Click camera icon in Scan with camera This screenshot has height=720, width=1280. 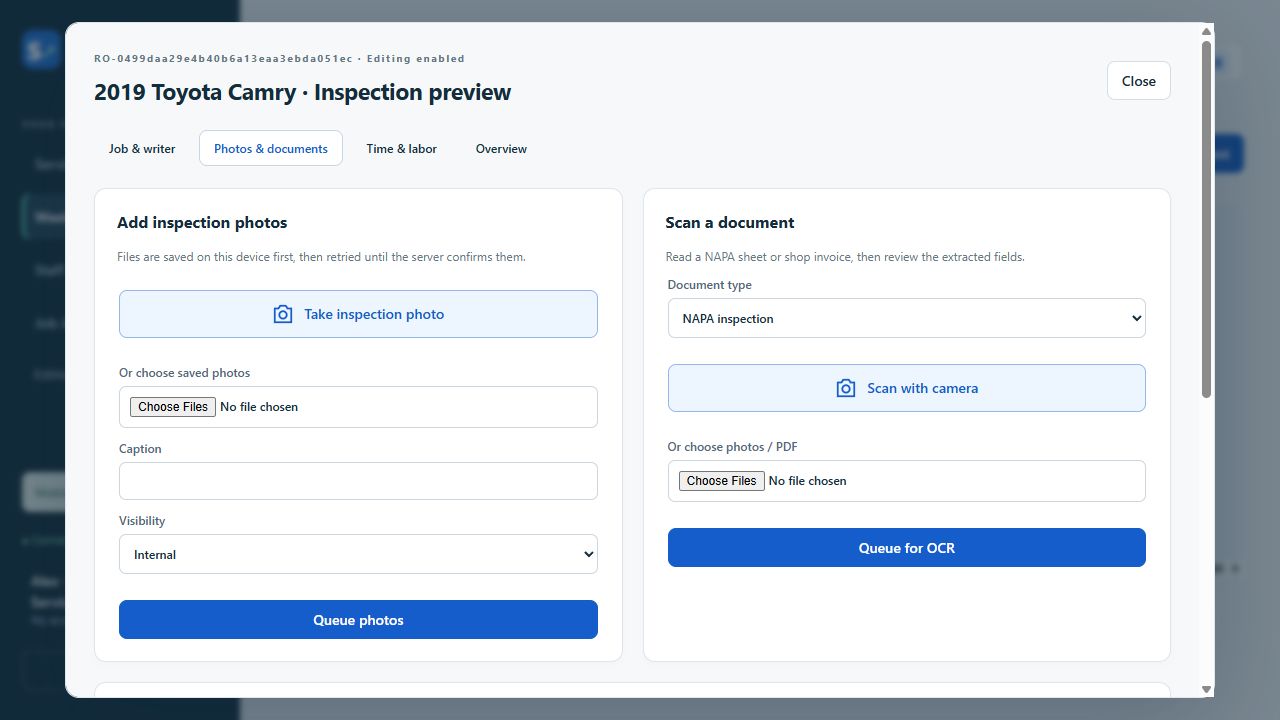coord(846,388)
